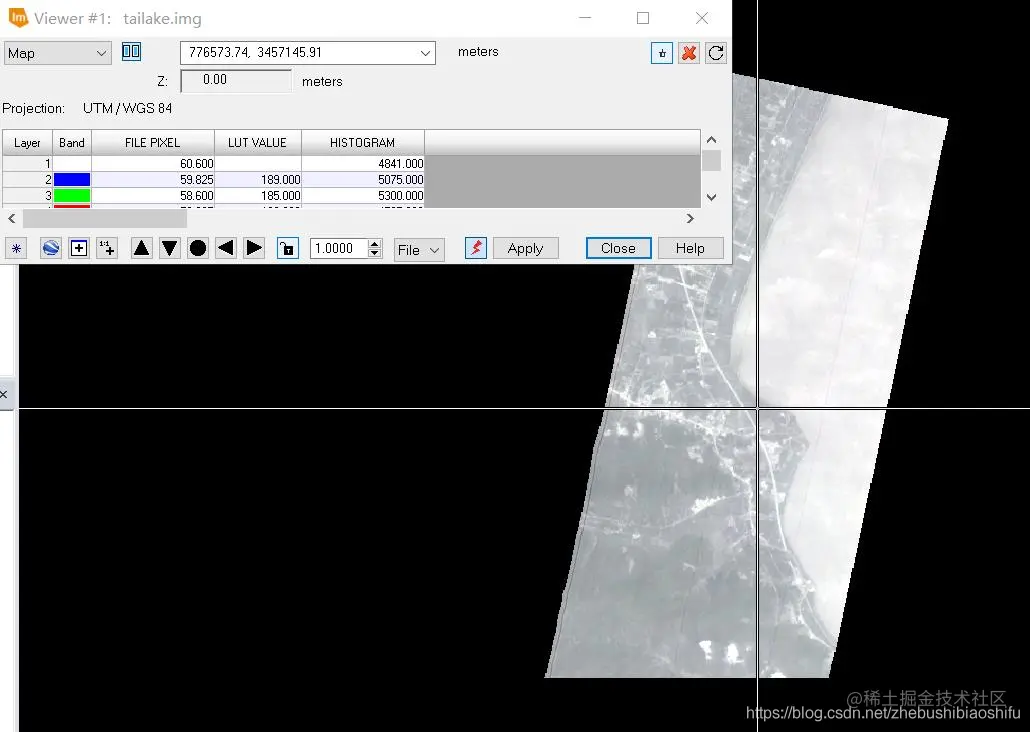Click the circular refresh arrow icon

point(716,53)
